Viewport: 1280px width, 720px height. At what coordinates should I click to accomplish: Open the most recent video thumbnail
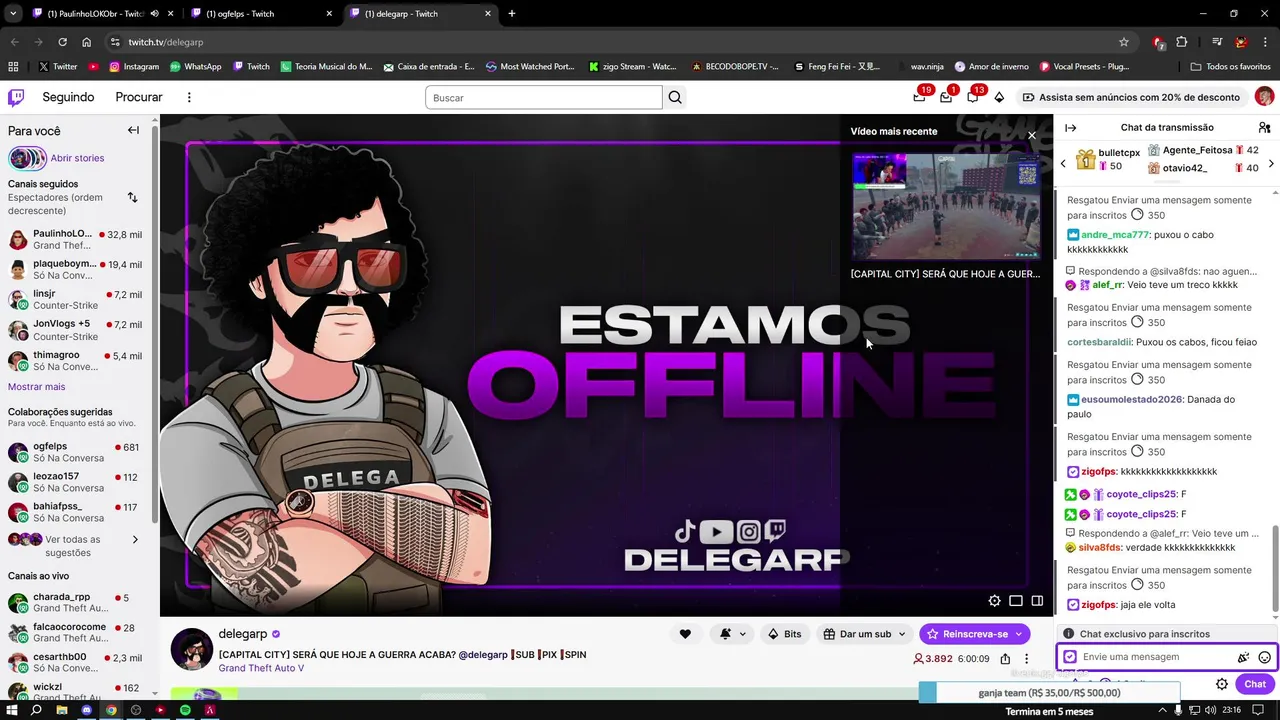(x=946, y=206)
